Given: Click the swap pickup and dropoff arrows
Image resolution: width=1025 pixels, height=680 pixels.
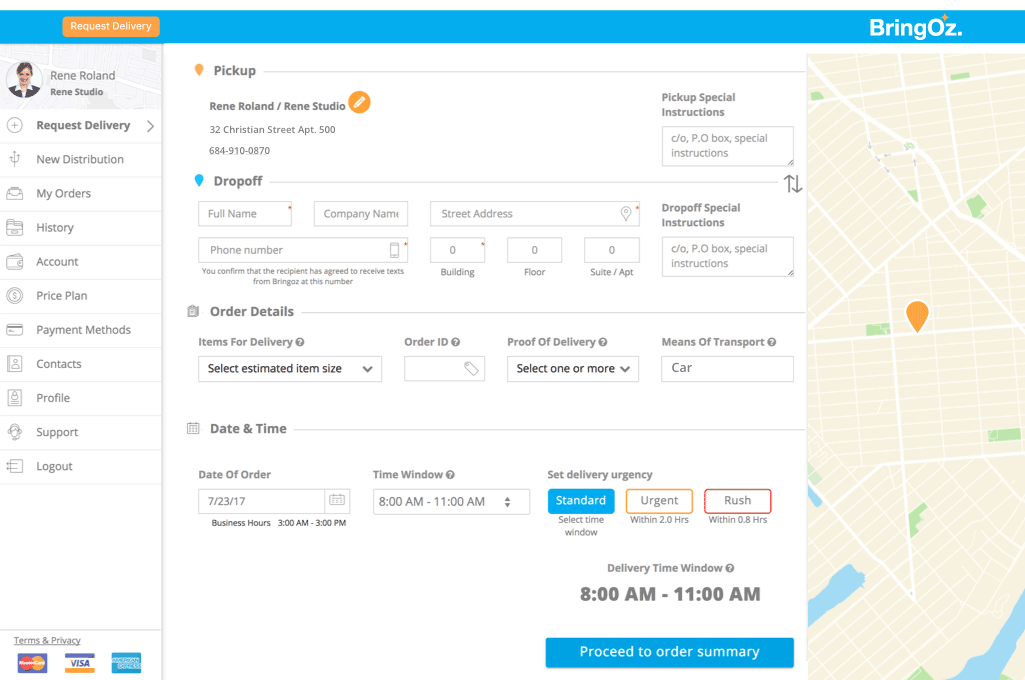Looking at the screenshot, I should (x=792, y=184).
